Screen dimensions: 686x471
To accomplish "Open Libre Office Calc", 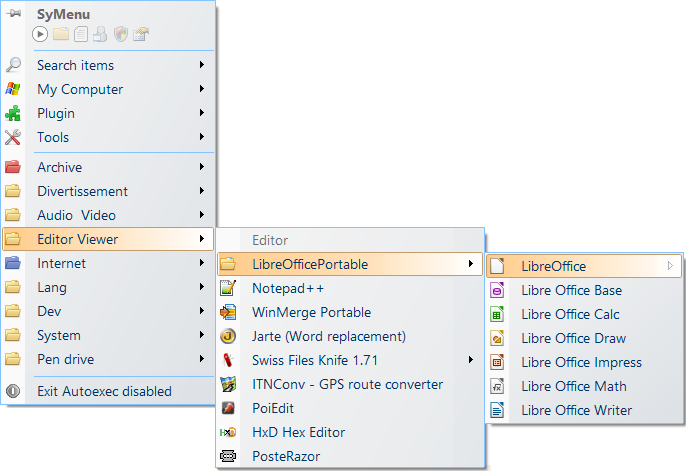I will 570,314.
